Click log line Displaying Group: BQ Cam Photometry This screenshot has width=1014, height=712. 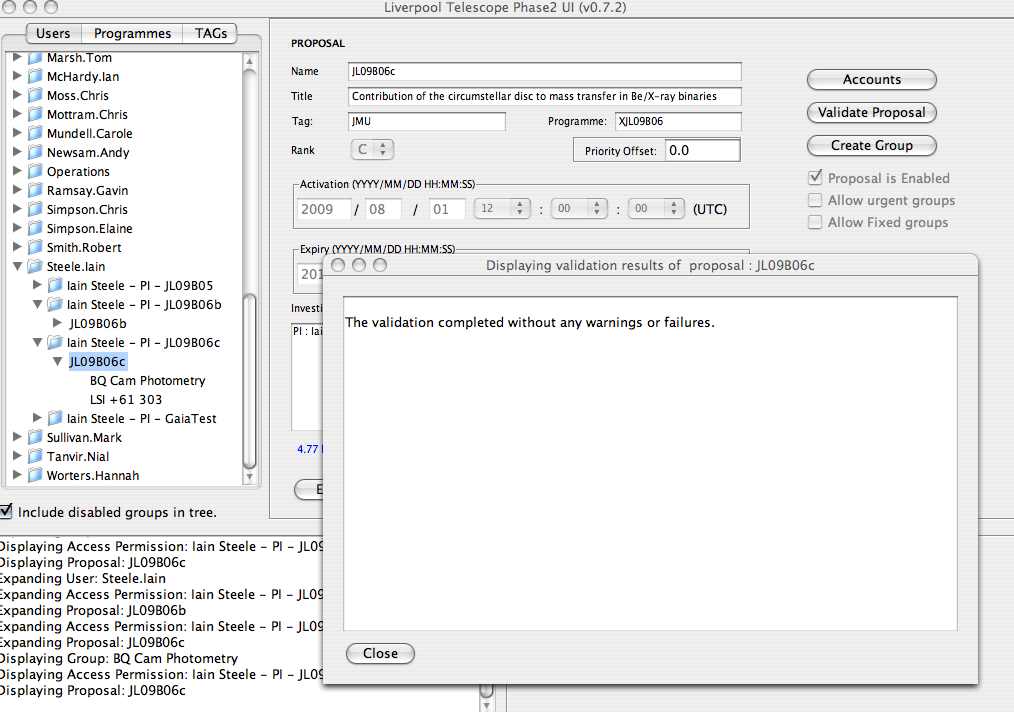point(119,658)
